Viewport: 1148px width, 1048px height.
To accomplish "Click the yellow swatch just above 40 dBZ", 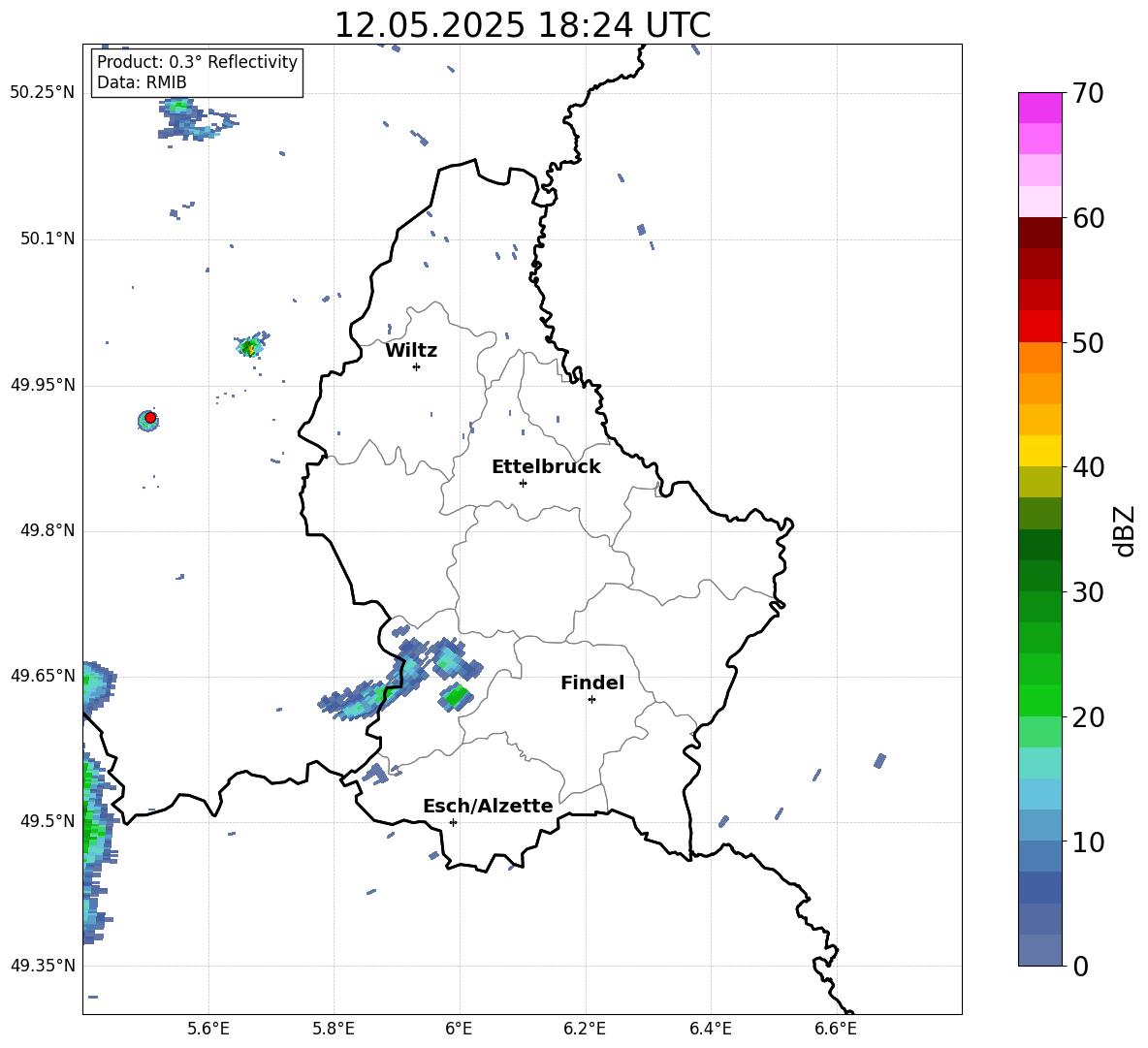I will 1039,451.
